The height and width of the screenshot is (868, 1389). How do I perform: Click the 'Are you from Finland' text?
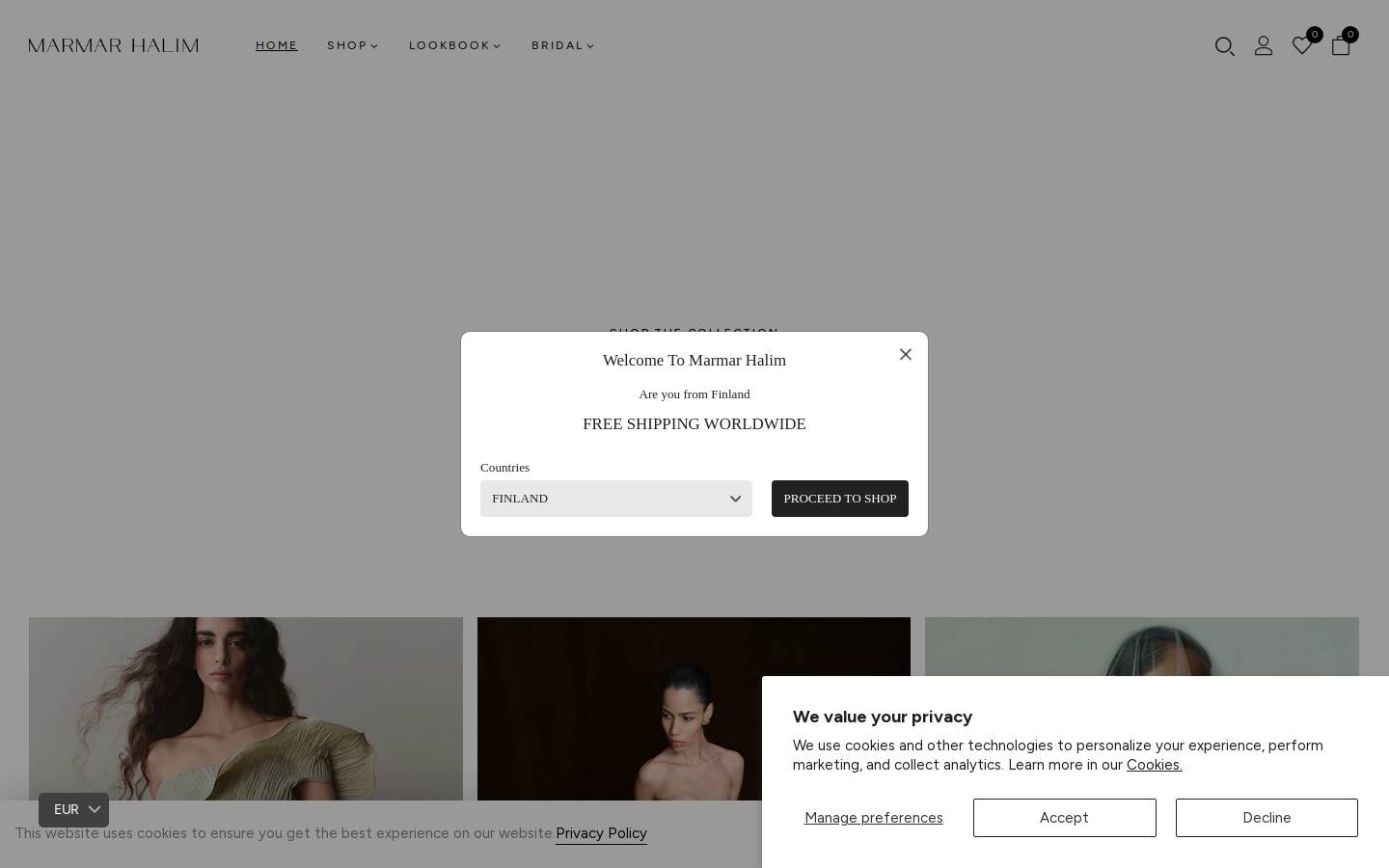pyautogui.click(x=694, y=394)
